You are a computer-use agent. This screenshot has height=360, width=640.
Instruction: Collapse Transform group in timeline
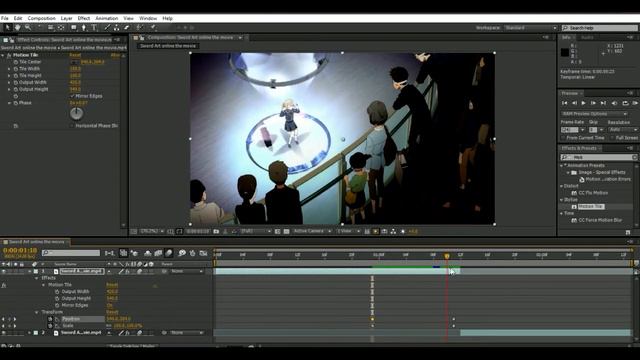tap(37, 312)
